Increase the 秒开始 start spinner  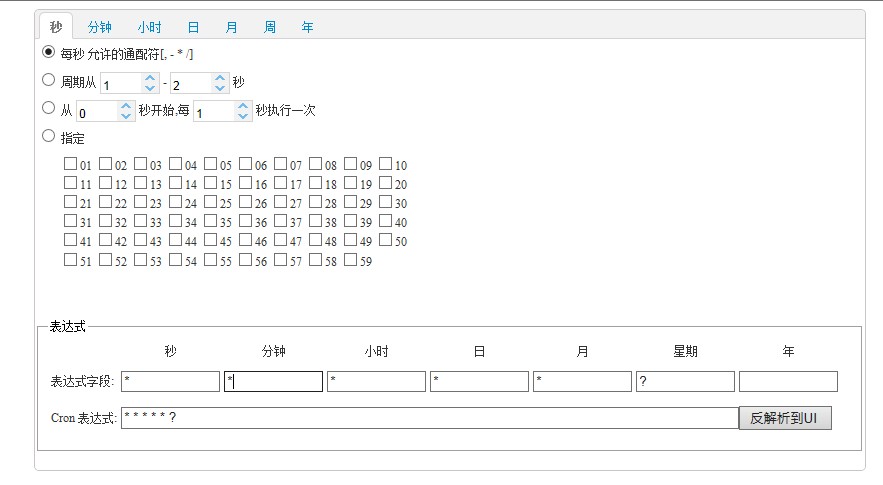[x=126, y=106]
